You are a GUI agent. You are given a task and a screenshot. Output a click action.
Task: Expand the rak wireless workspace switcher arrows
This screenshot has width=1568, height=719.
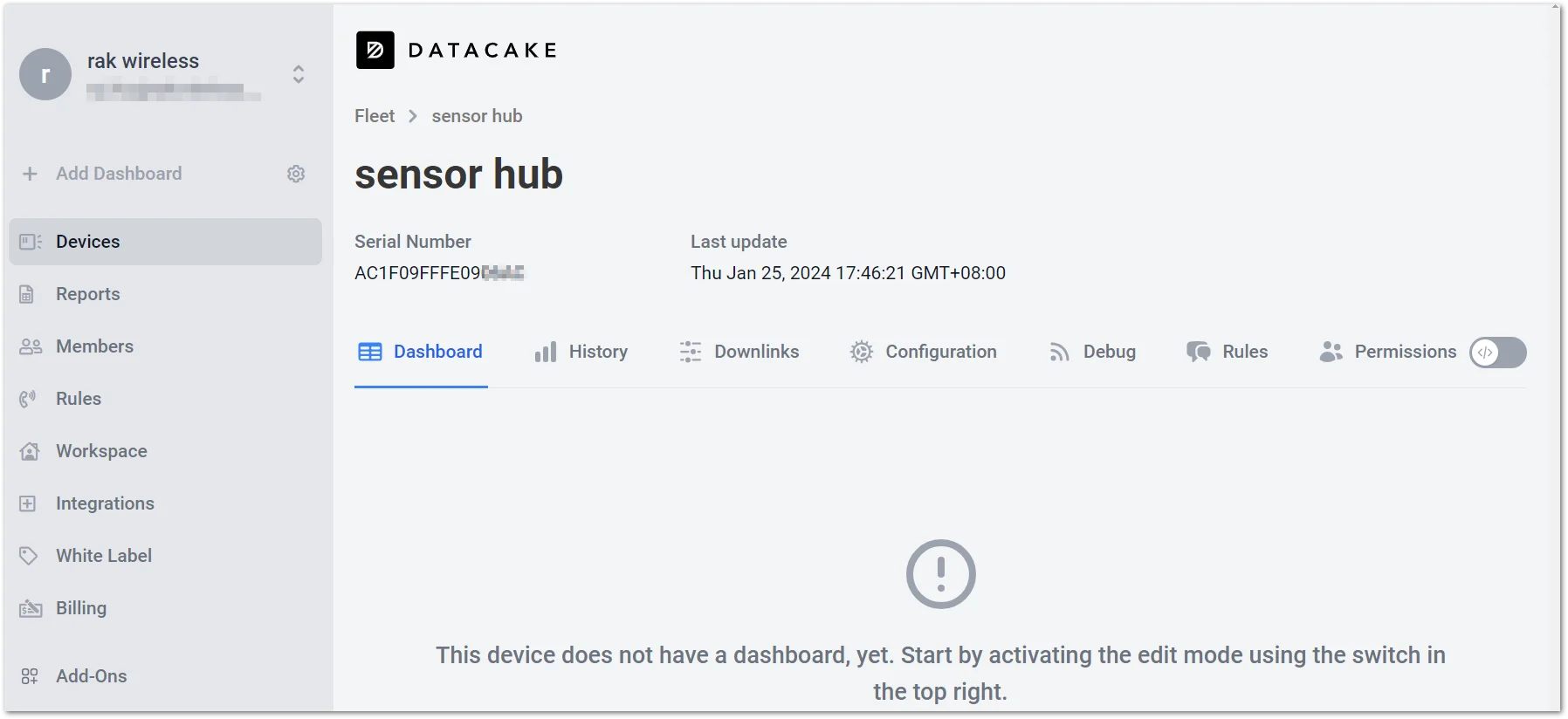click(299, 74)
